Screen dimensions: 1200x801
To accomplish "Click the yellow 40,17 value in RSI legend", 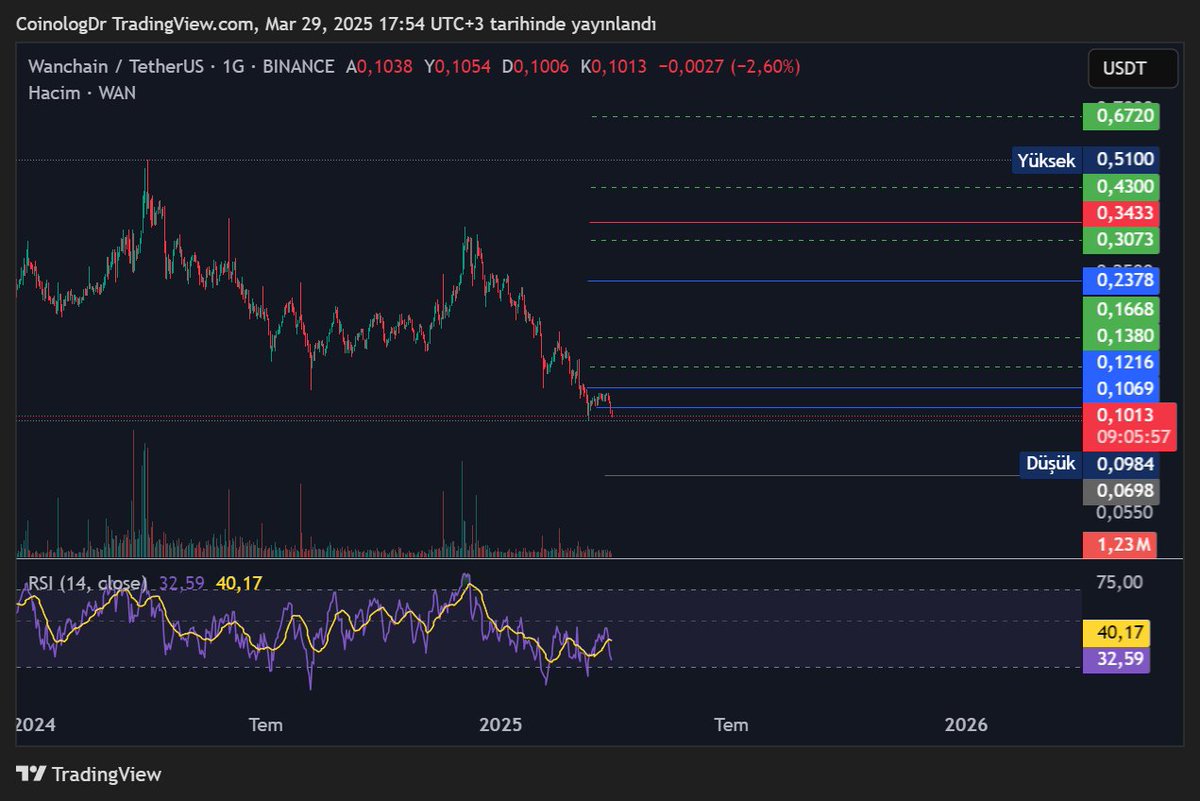I will point(240,583).
